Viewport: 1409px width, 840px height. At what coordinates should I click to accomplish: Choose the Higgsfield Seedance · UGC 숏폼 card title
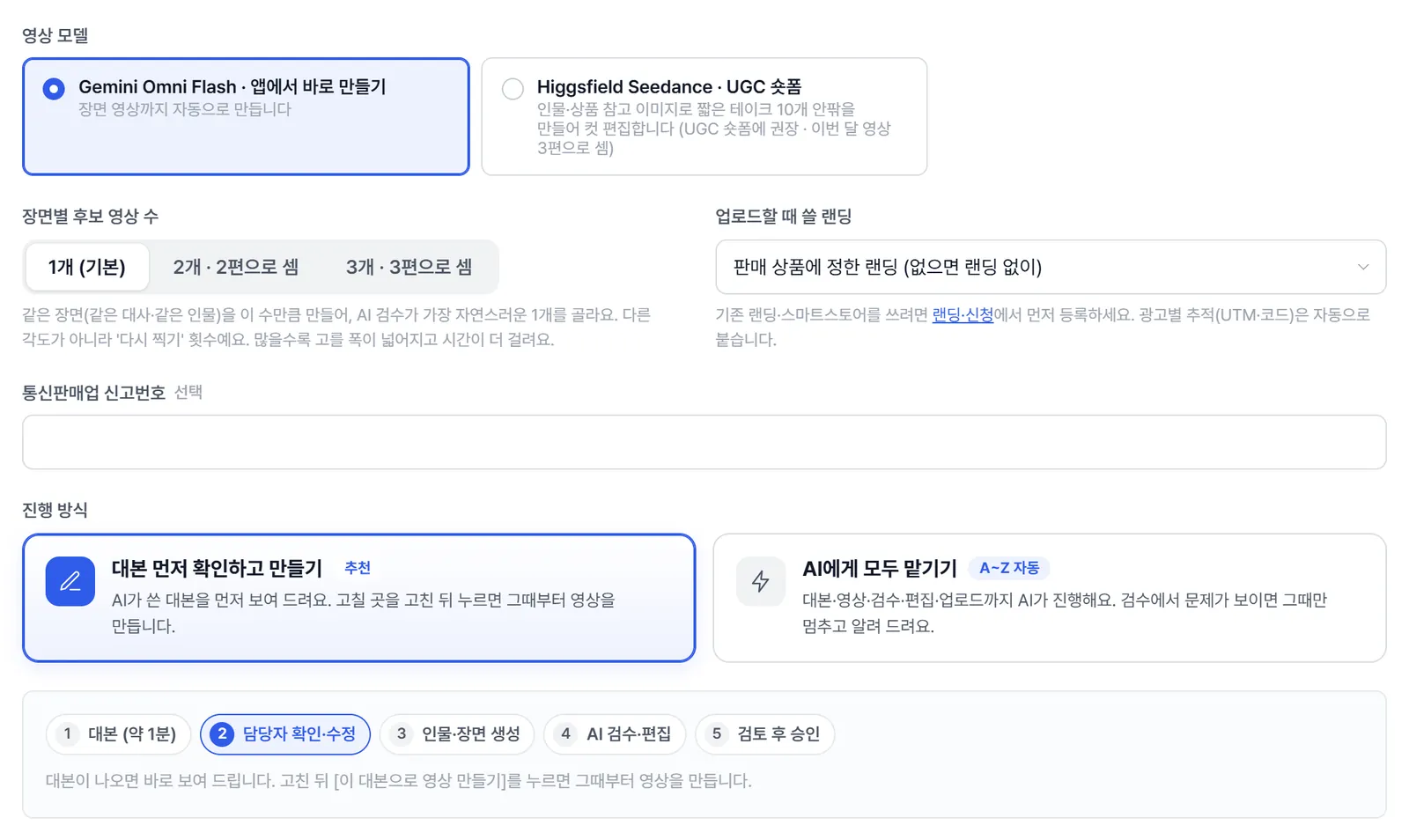pyautogui.click(x=669, y=86)
